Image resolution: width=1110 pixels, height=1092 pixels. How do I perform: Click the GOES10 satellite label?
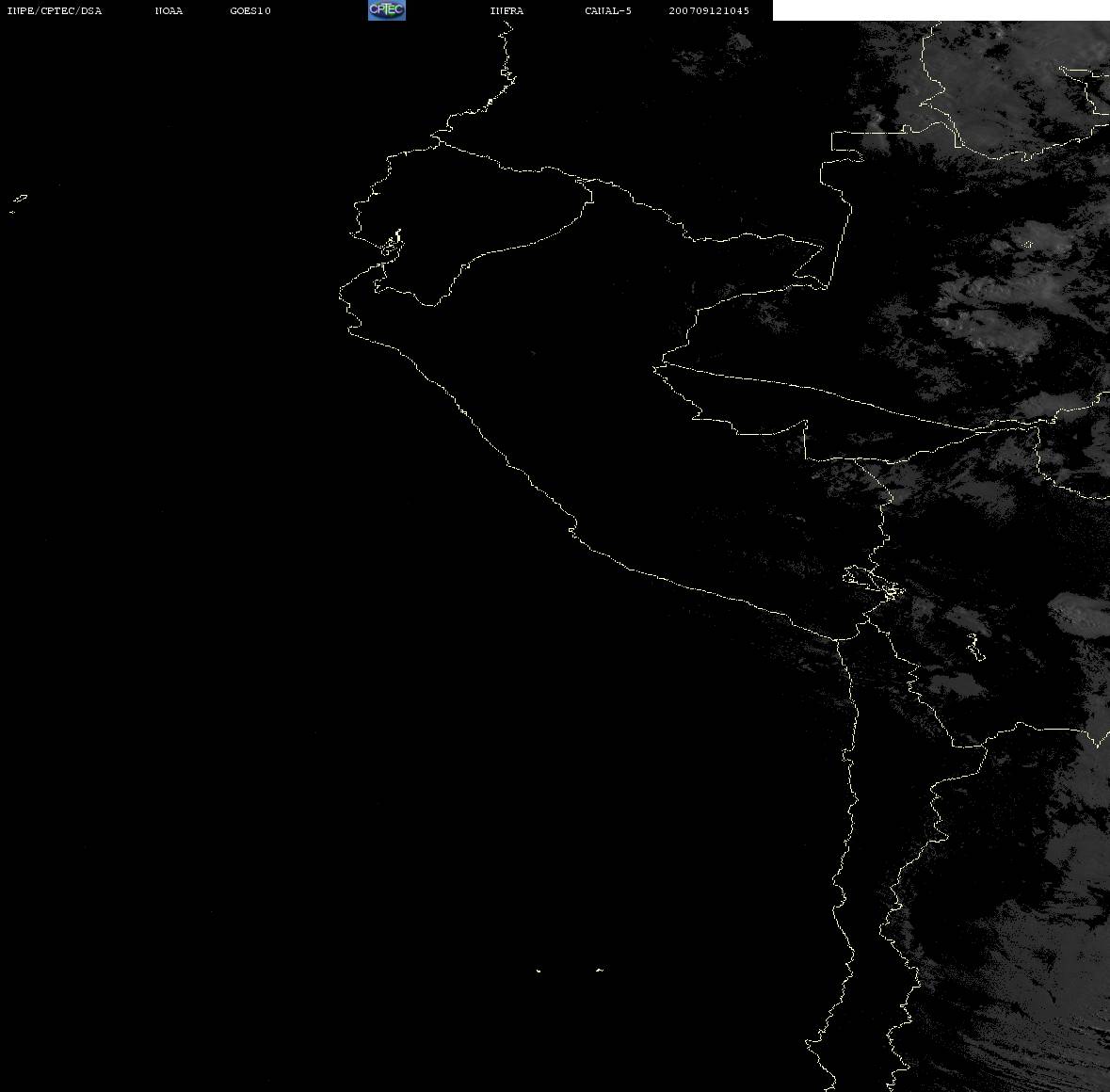click(250, 10)
